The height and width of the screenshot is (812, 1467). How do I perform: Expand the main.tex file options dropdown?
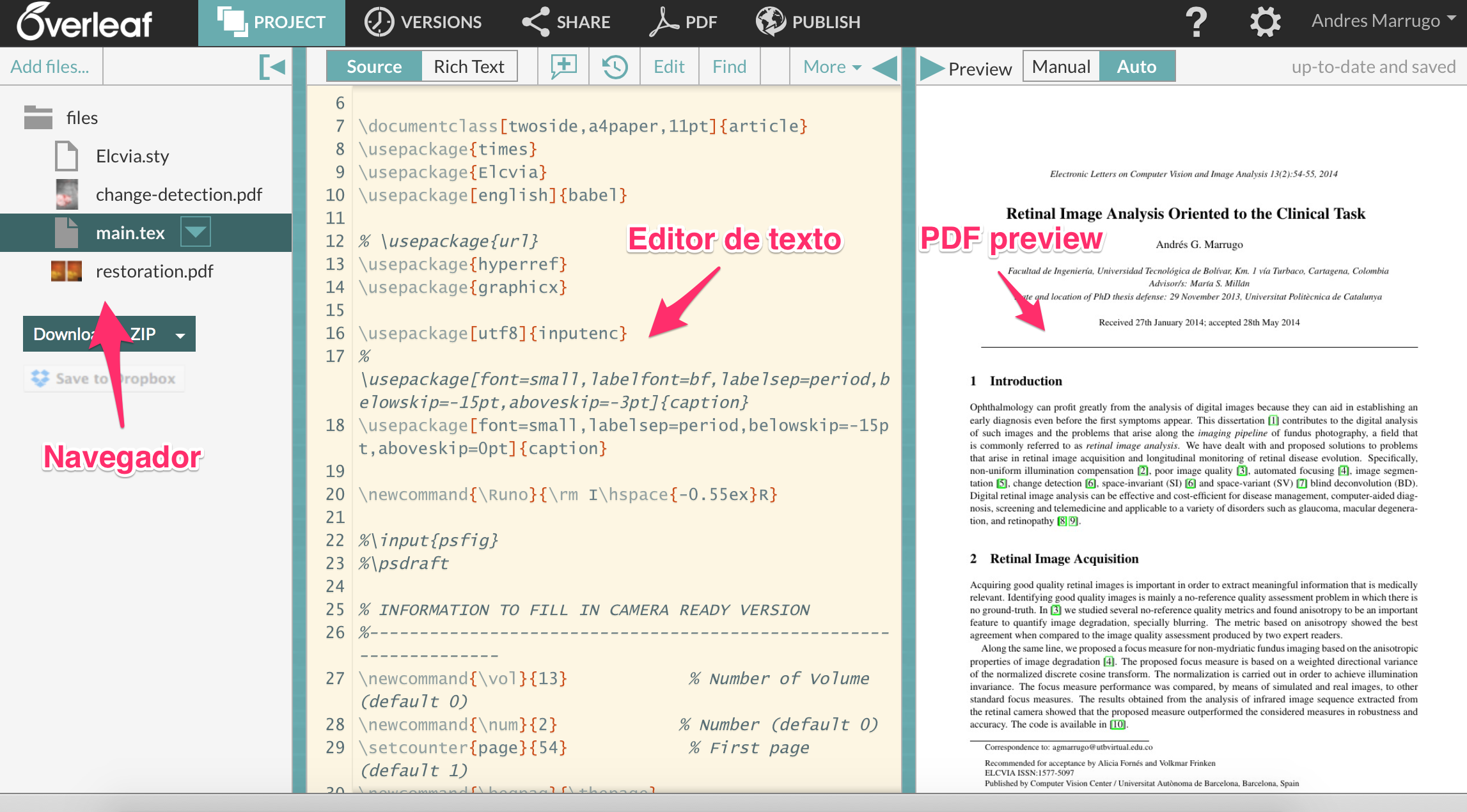pyautogui.click(x=195, y=231)
